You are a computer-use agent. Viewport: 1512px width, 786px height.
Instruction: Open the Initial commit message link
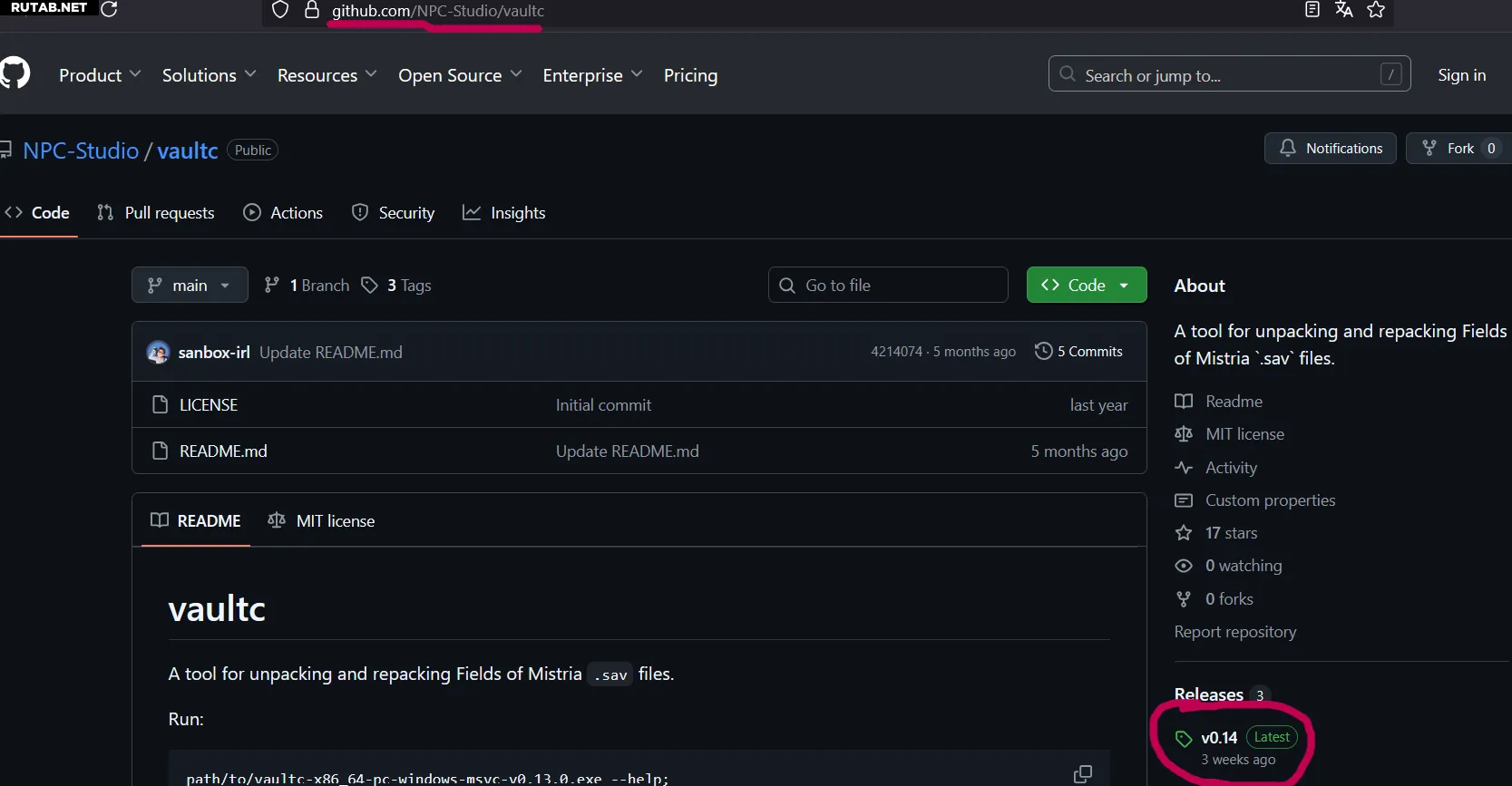pyautogui.click(x=603, y=404)
